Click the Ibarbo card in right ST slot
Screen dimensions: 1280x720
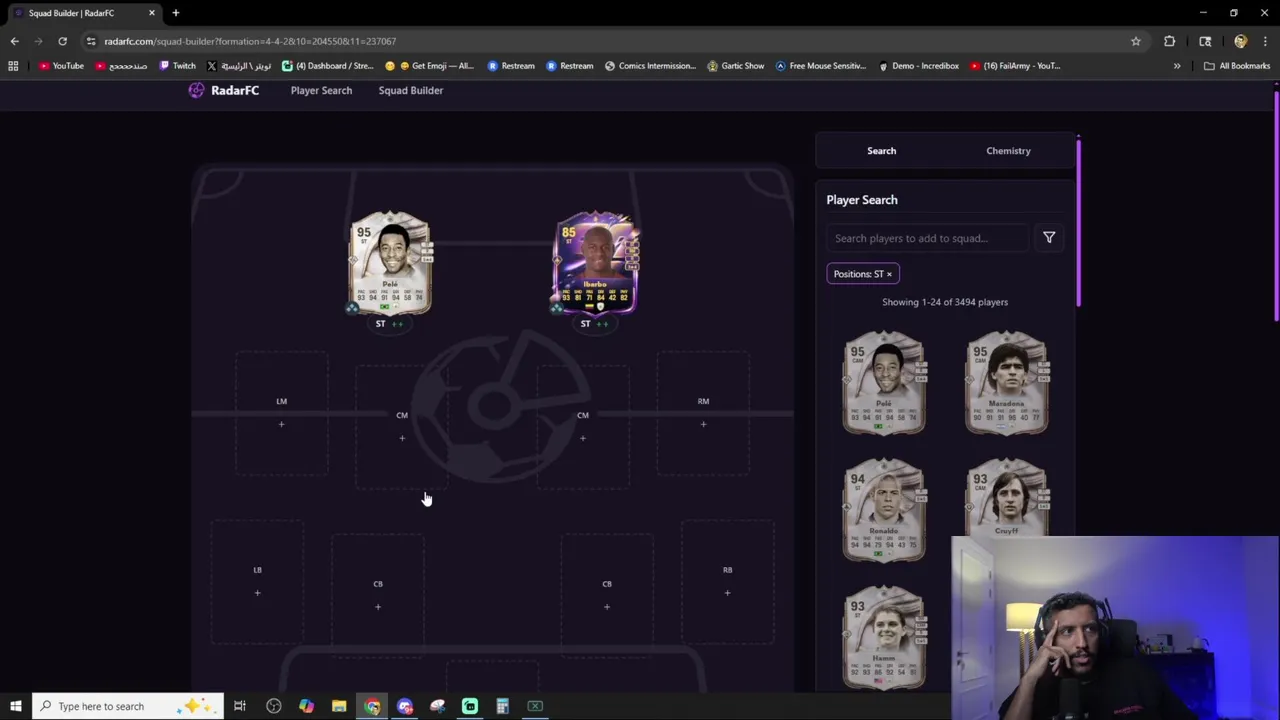click(x=596, y=263)
